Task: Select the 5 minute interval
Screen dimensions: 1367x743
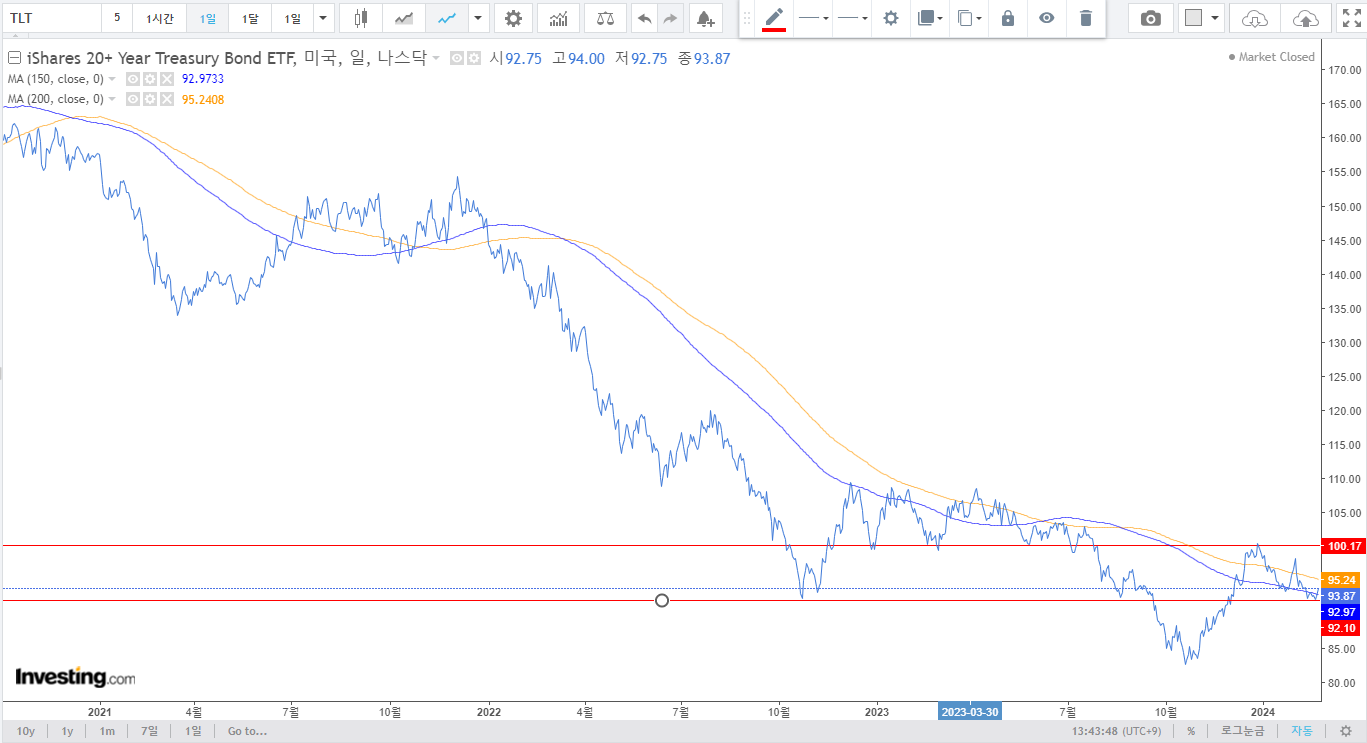Action: (117, 18)
